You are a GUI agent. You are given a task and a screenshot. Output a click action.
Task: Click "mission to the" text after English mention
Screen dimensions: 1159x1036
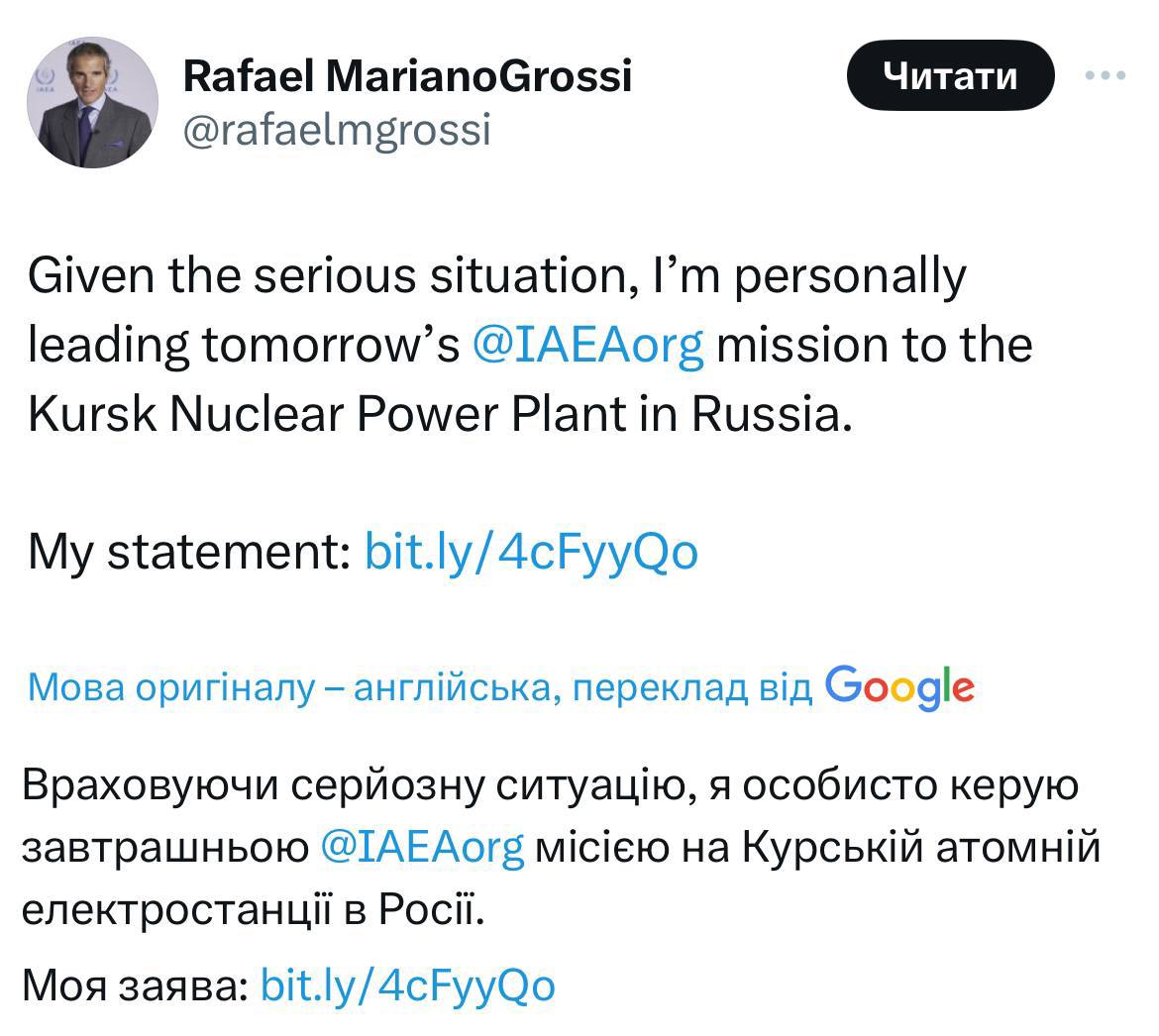click(874, 345)
